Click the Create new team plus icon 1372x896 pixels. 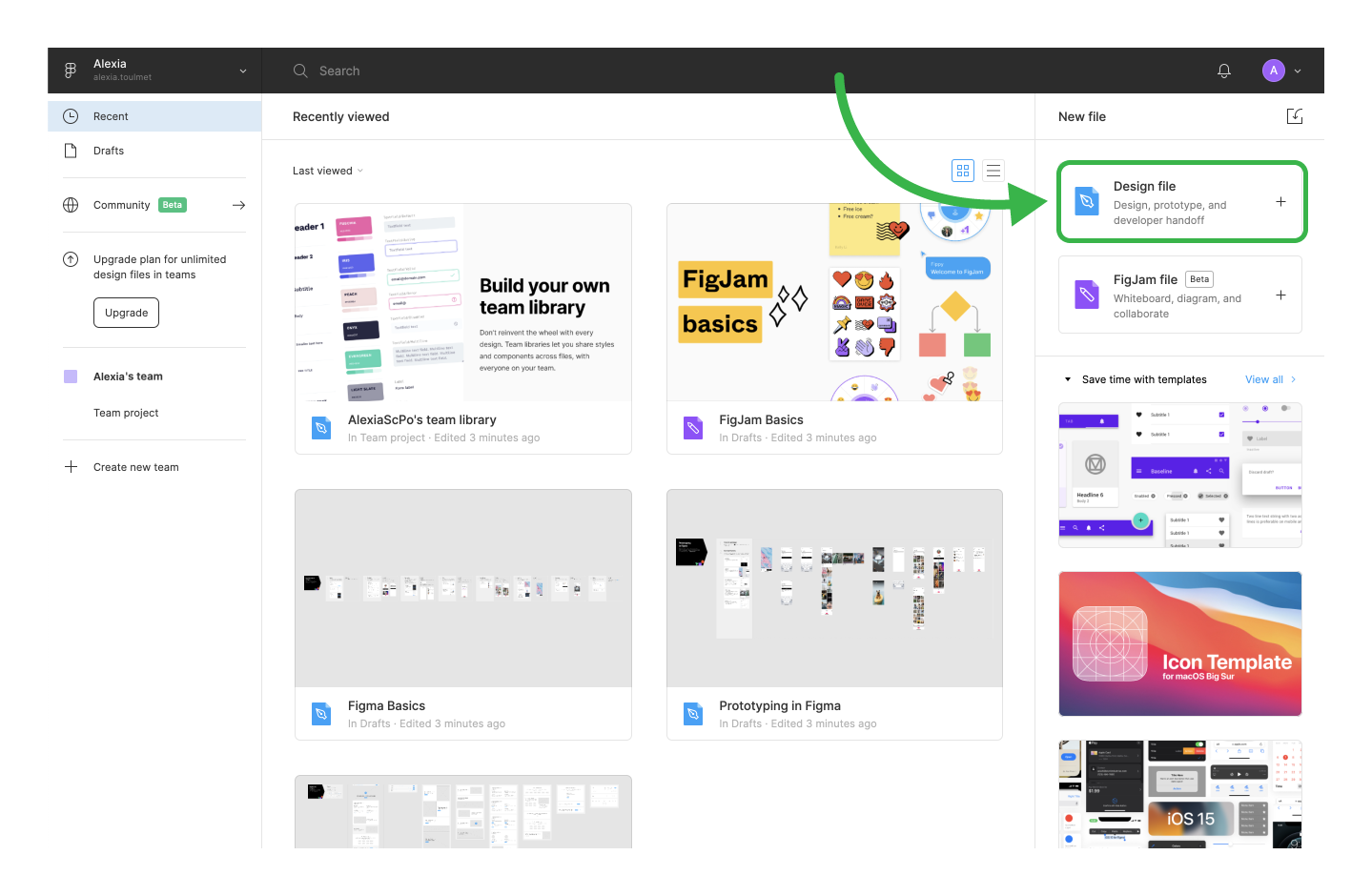(70, 466)
